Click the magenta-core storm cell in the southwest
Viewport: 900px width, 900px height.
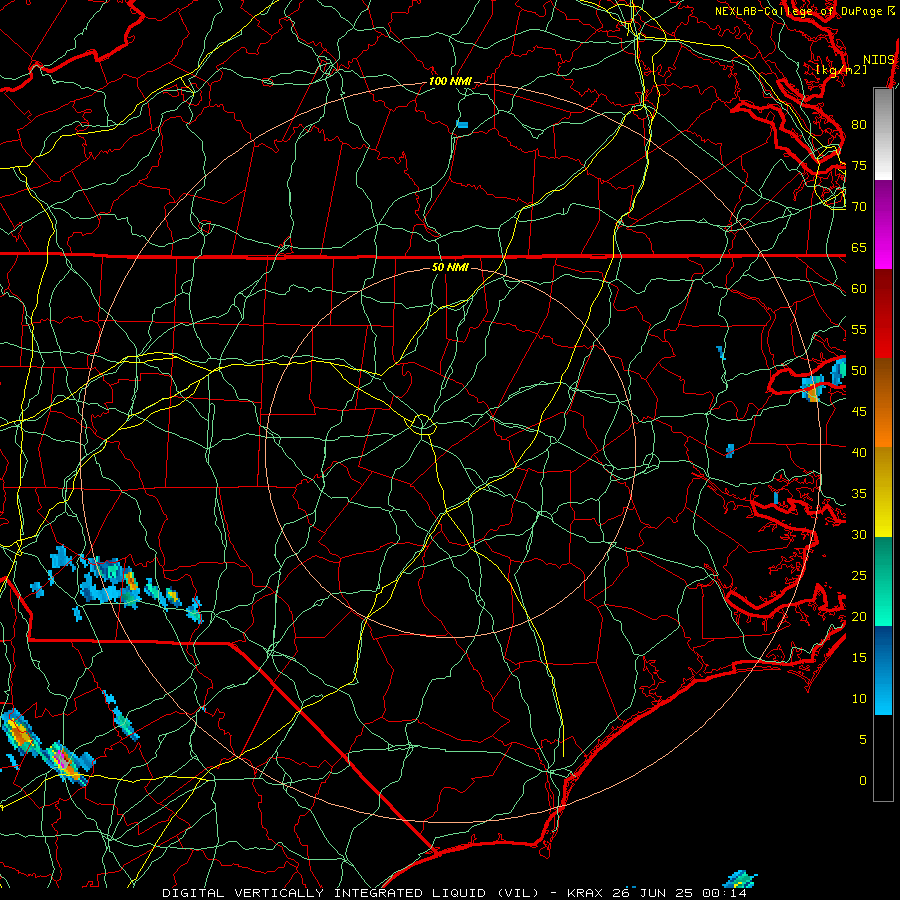tap(63, 761)
